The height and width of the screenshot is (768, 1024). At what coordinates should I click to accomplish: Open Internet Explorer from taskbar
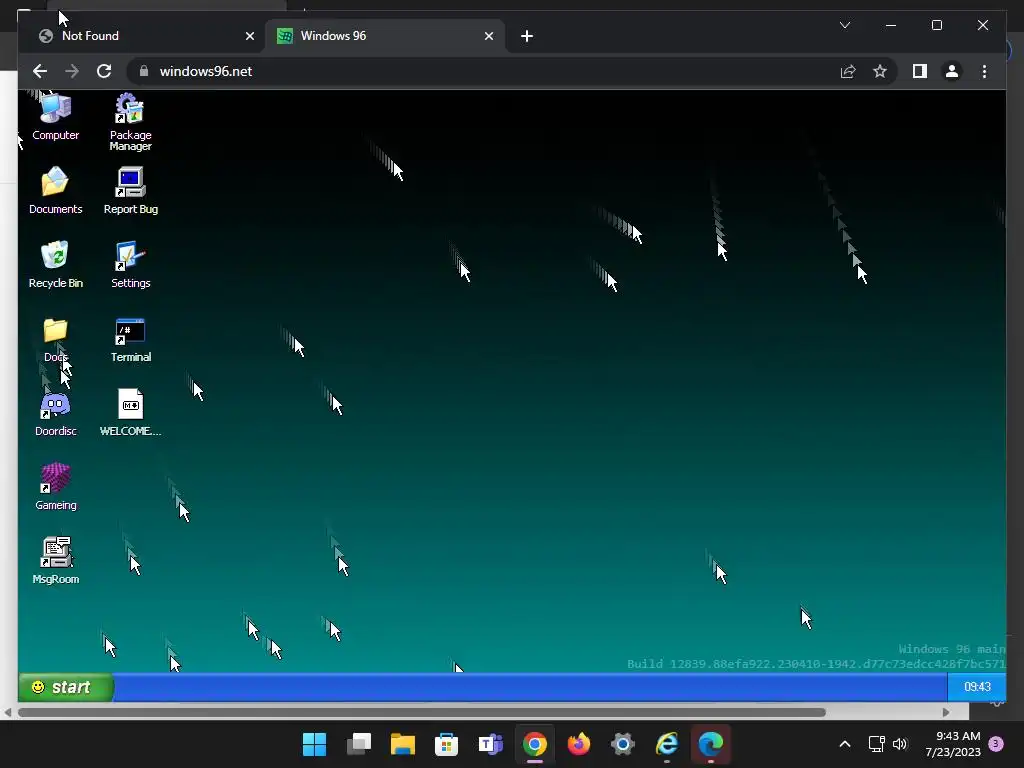click(x=667, y=744)
